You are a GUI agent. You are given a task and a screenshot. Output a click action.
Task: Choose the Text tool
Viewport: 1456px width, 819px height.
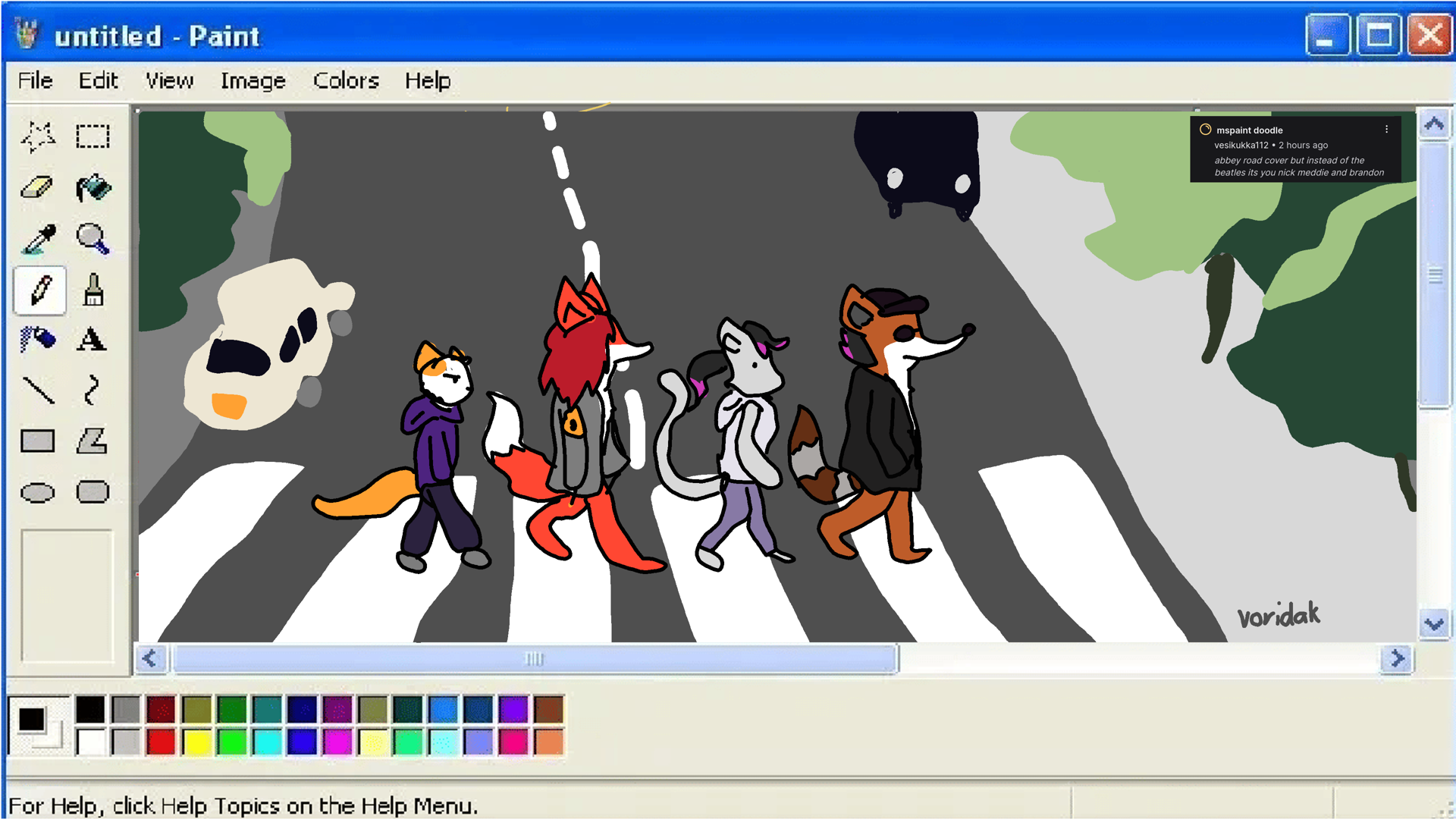[93, 339]
